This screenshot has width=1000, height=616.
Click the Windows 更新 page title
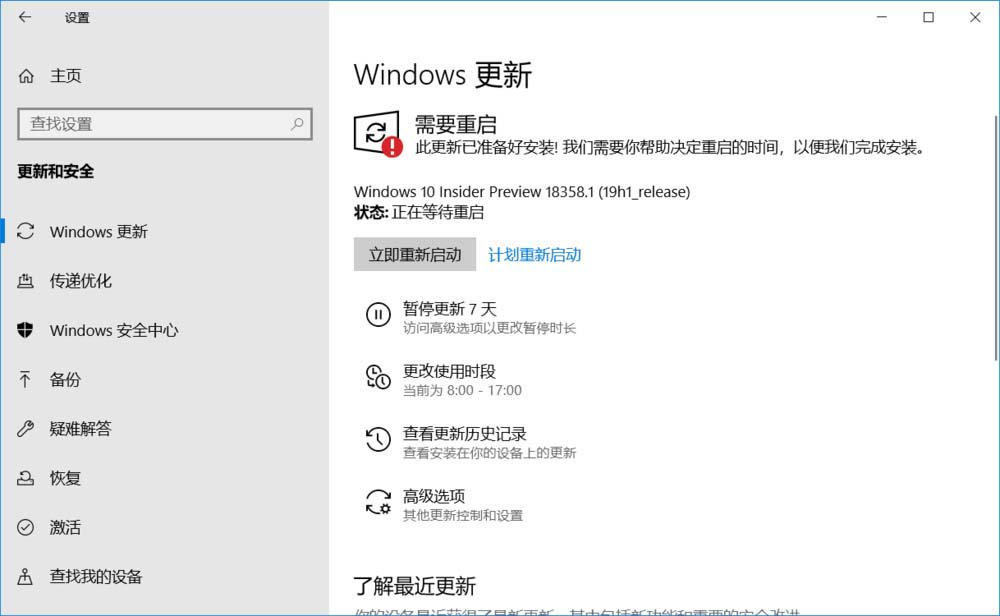click(x=443, y=75)
